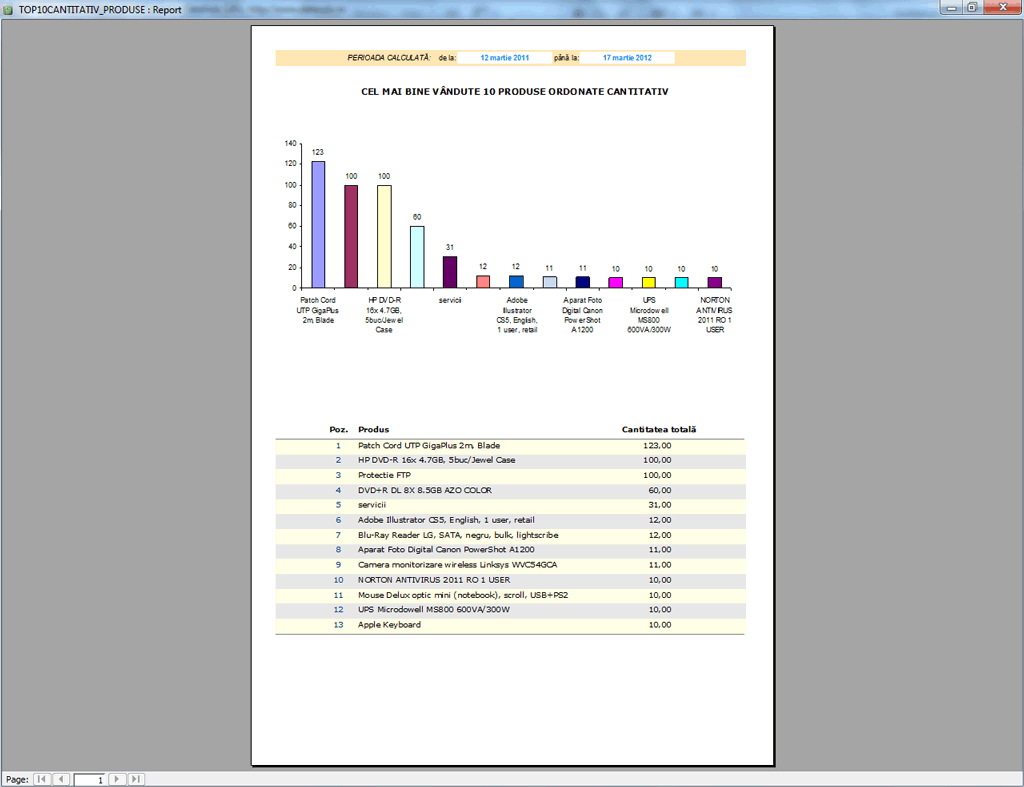Click the end date '17 martie 2012'
Viewport: 1024px width, 787px height.
(627, 57)
